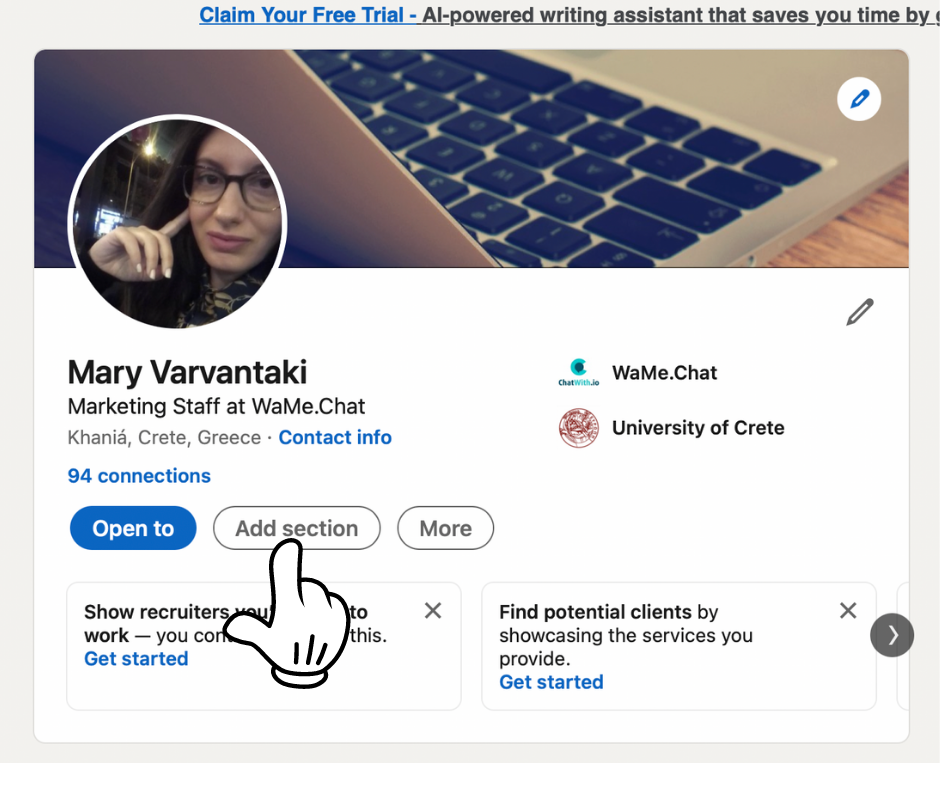
Task: Click Get started under Find potential clients
Action: tap(552, 682)
